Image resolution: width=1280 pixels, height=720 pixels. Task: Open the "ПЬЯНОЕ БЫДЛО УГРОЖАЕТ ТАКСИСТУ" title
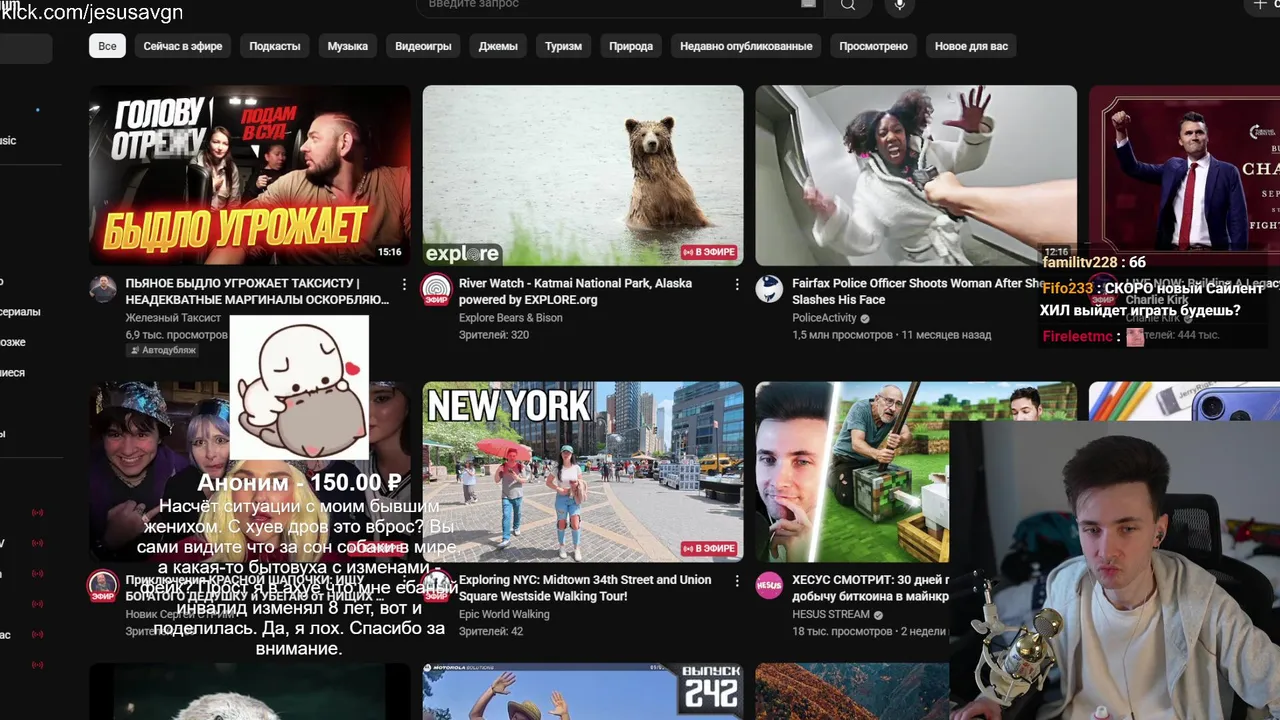point(257,291)
